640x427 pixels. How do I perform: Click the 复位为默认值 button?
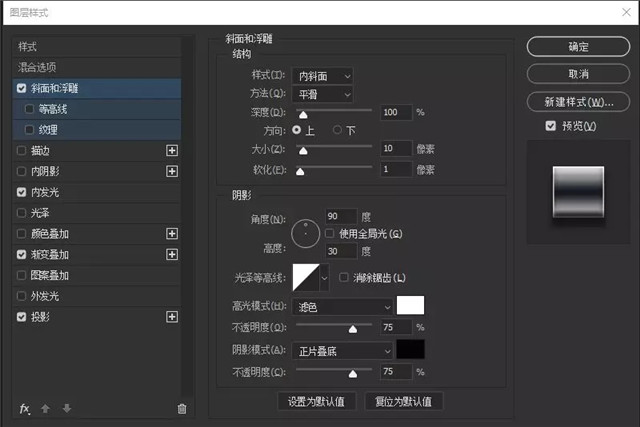403,402
